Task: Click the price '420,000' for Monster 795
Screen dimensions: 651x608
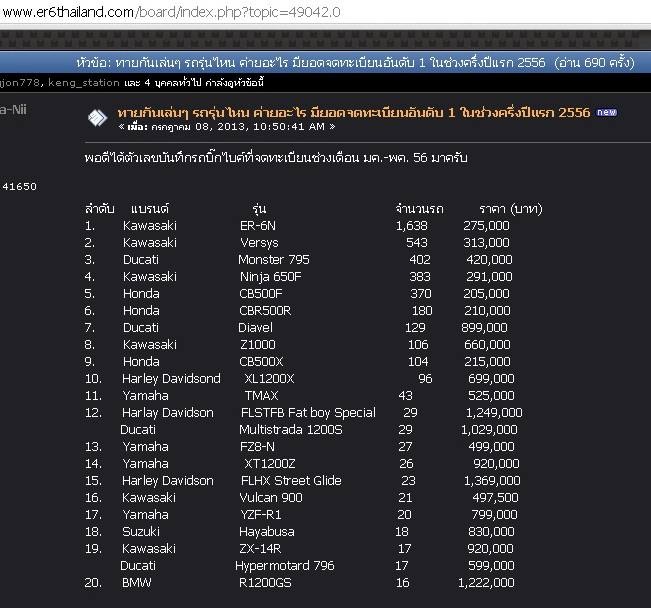Action: point(489,260)
